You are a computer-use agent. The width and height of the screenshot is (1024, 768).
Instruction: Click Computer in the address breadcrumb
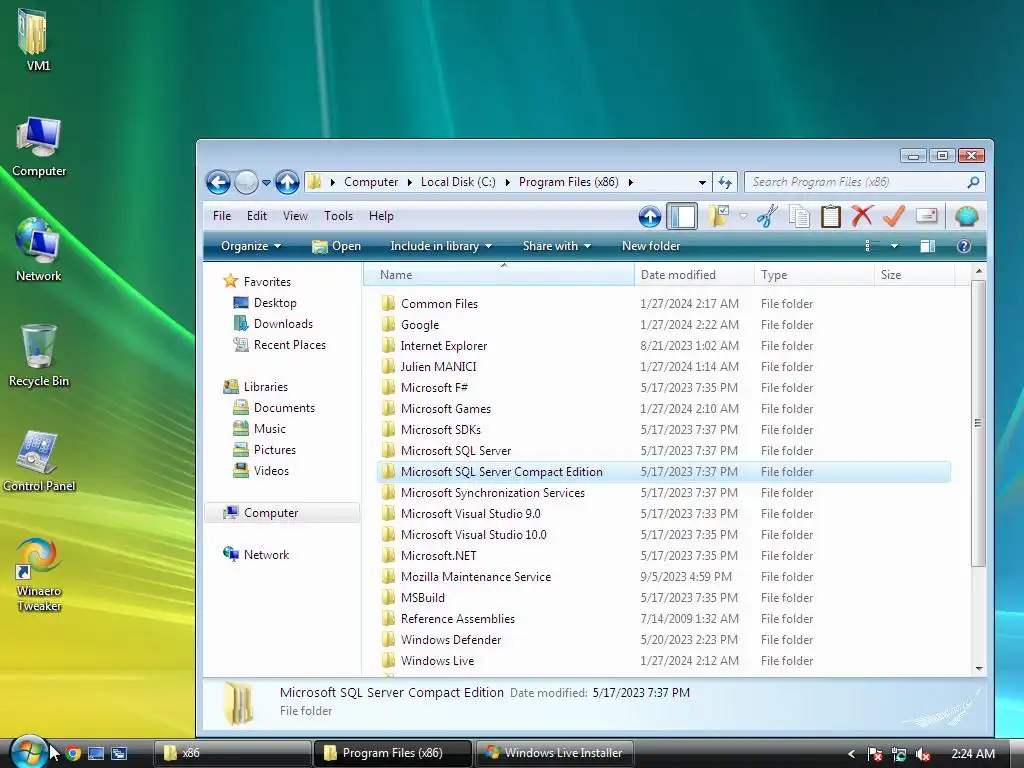371,182
